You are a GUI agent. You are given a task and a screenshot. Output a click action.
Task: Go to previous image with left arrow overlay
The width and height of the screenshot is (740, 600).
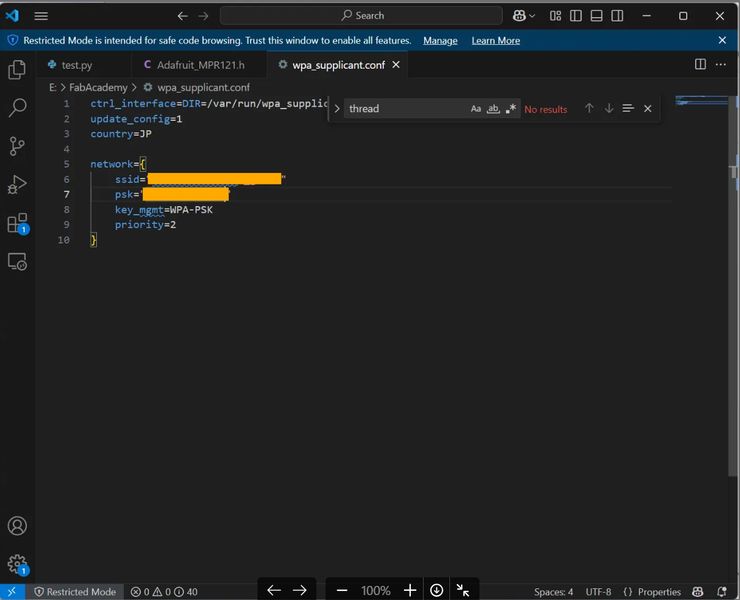click(x=274, y=590)
